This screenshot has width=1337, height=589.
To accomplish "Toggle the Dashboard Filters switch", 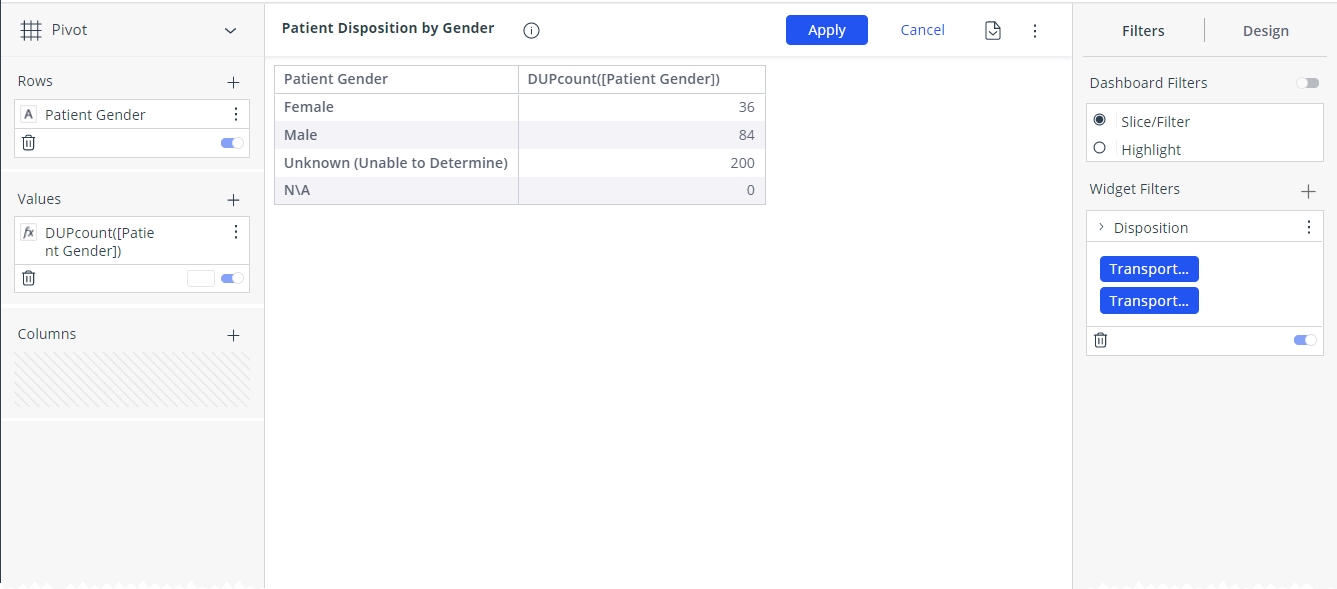I will pyautogui.click(x=1307, y=83).
